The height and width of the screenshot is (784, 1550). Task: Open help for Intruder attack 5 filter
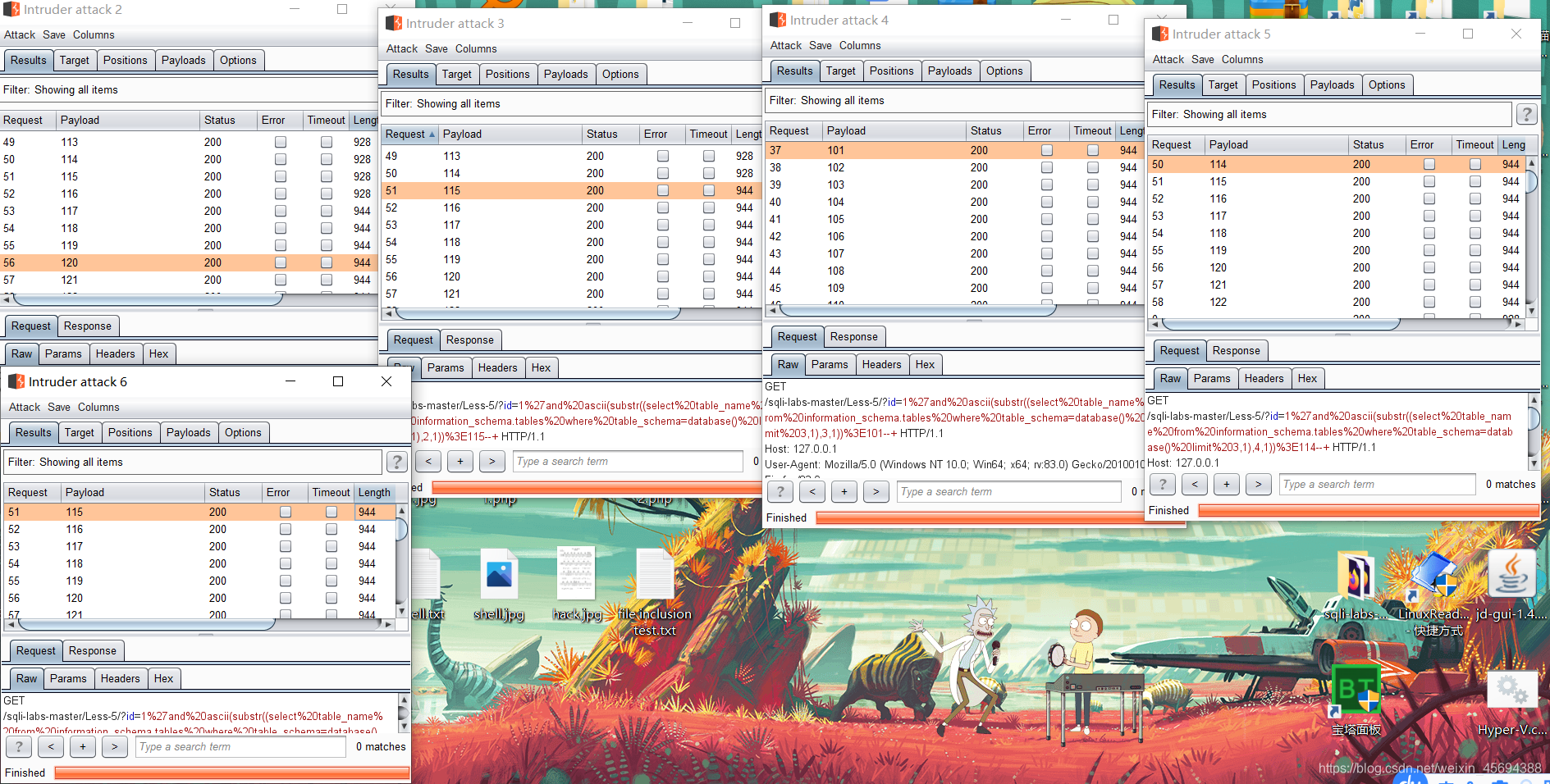point(1526,114)
